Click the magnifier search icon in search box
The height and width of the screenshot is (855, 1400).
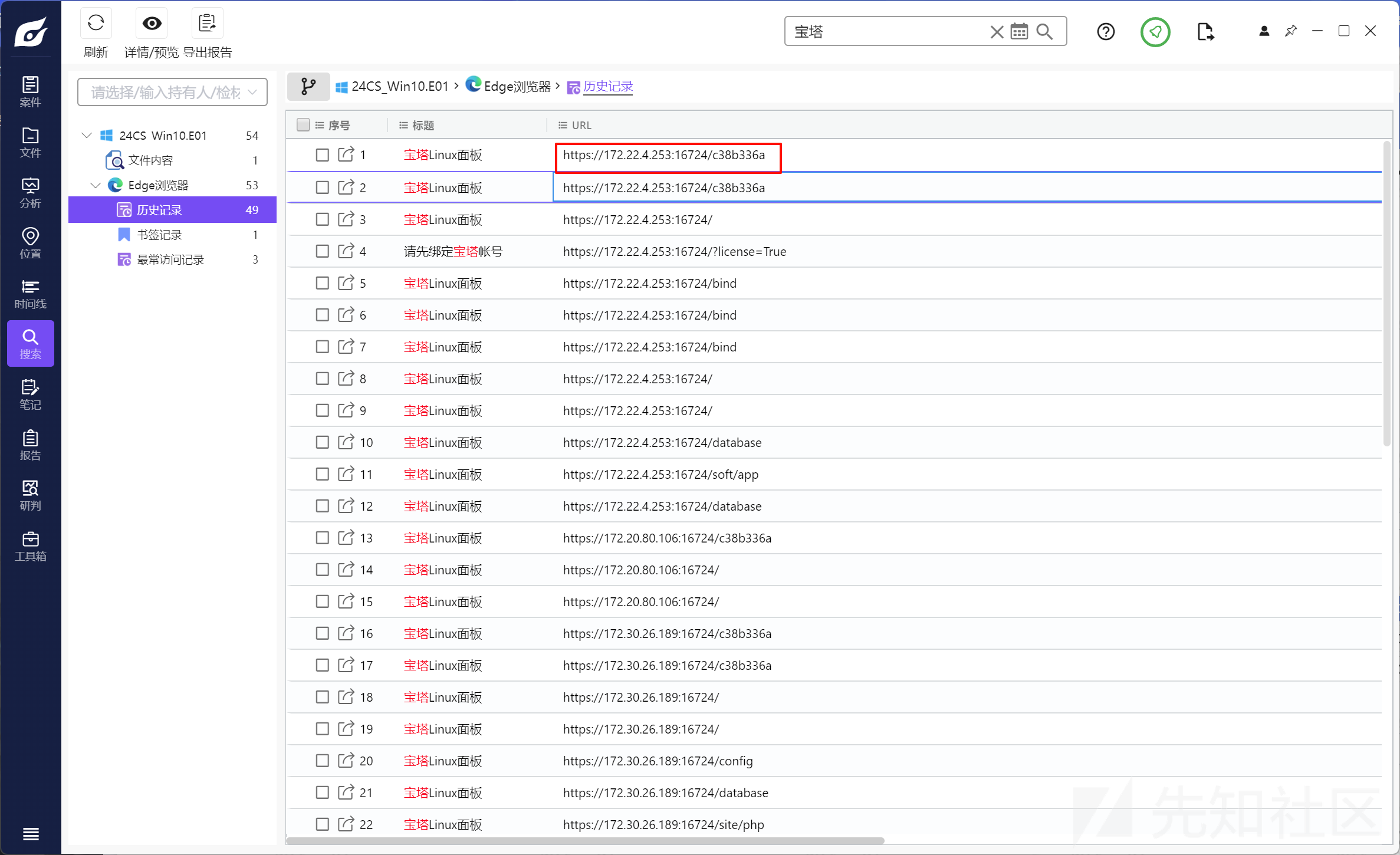(1044, 31)
